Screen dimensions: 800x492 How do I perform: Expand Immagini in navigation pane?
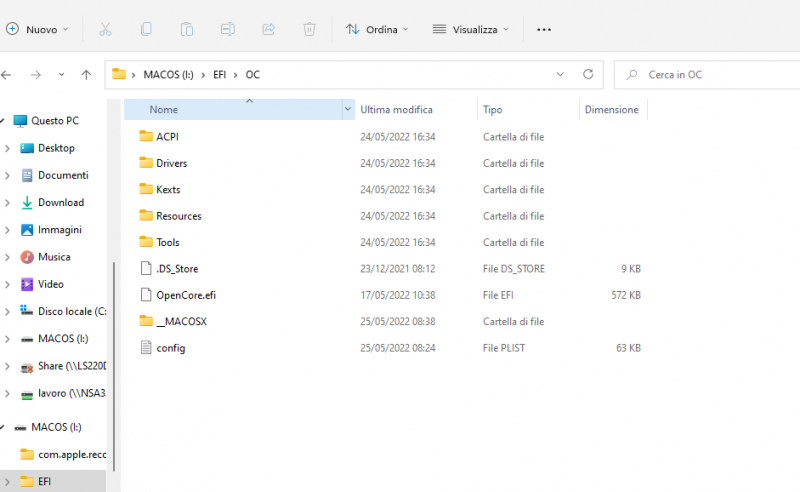[x=7, y=230]
